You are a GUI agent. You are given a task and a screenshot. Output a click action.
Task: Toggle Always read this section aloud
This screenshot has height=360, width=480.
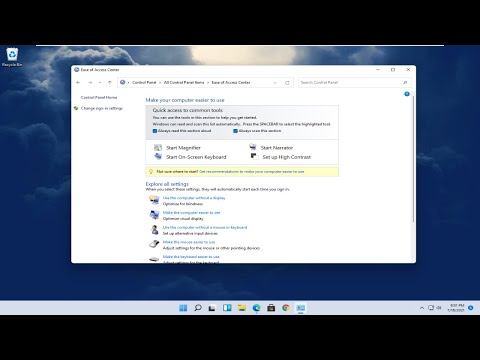(155, 131)
